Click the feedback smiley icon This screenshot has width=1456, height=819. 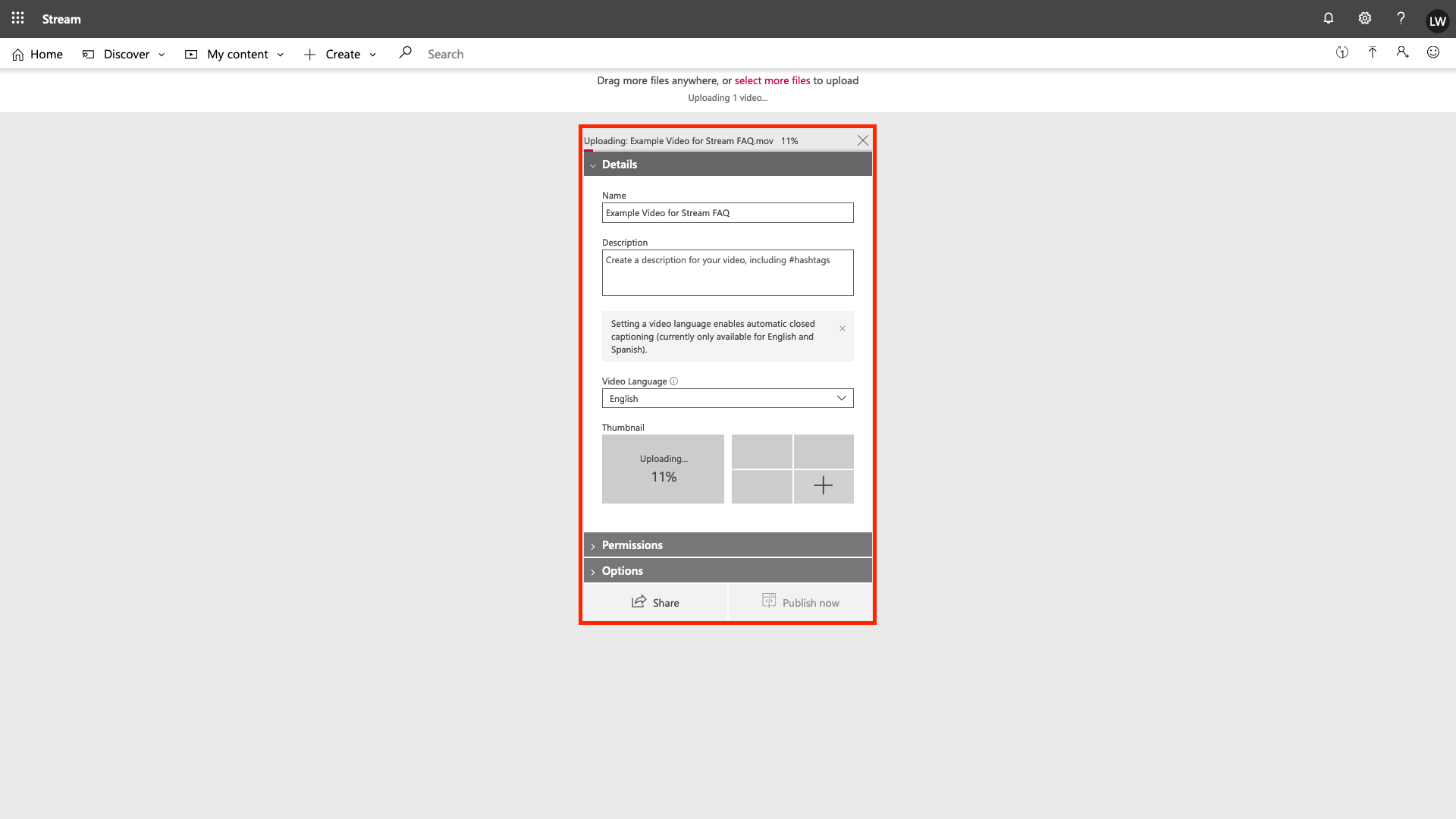click(1433, 52)
